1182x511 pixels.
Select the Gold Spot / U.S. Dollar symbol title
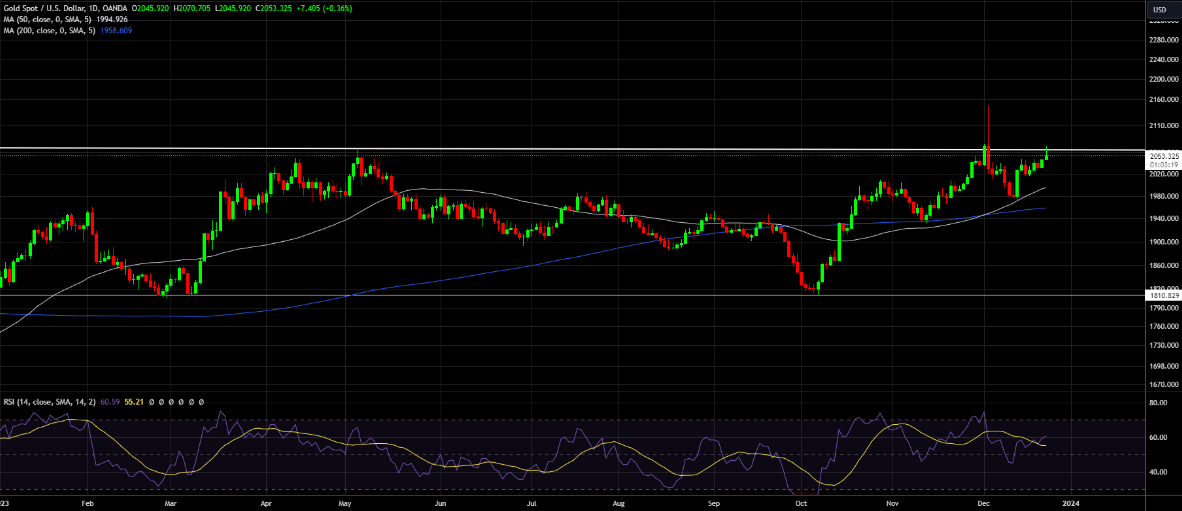(x=52, y=7)
